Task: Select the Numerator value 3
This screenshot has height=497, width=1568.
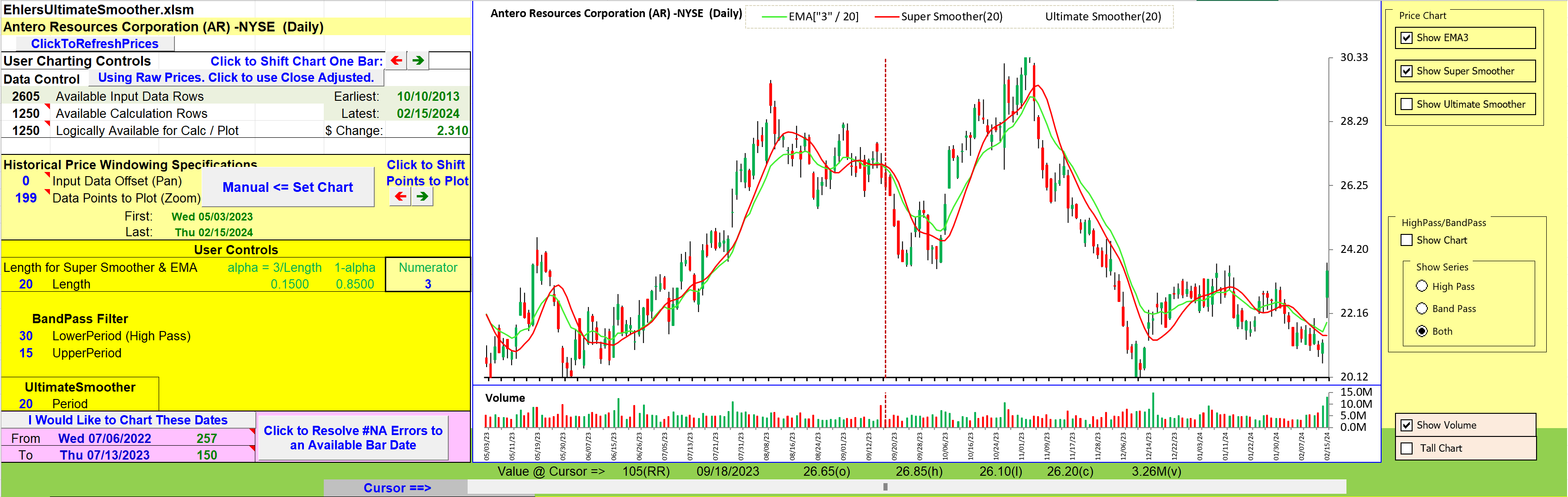Action: point(428,284)
